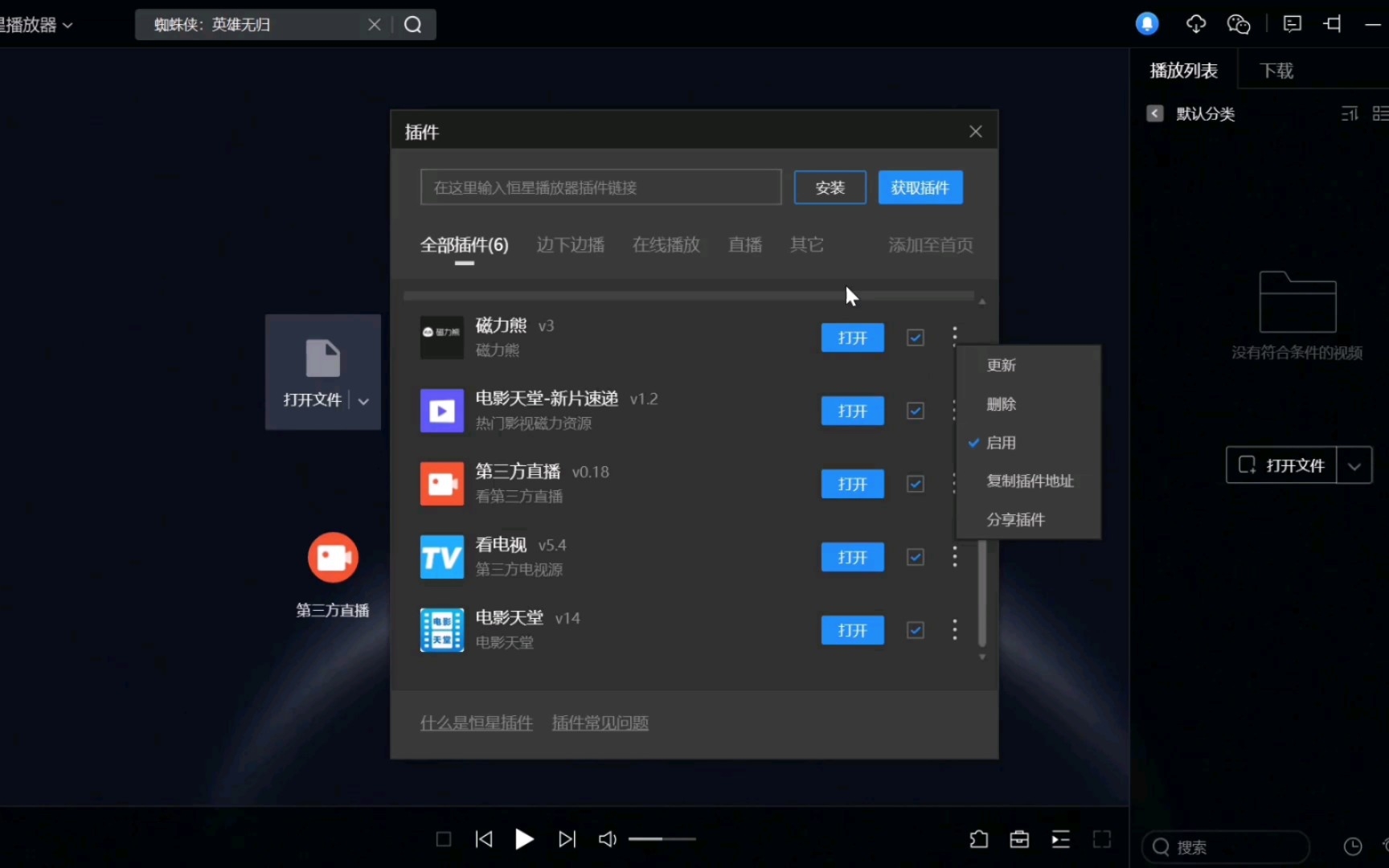Mute the volume speaker icon

point(608,839)
